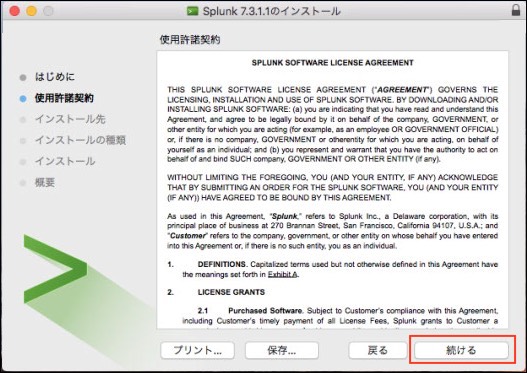Screen dimensions: 527x373
Task: Click the Purchased Software clause heading
Action: 265,310
